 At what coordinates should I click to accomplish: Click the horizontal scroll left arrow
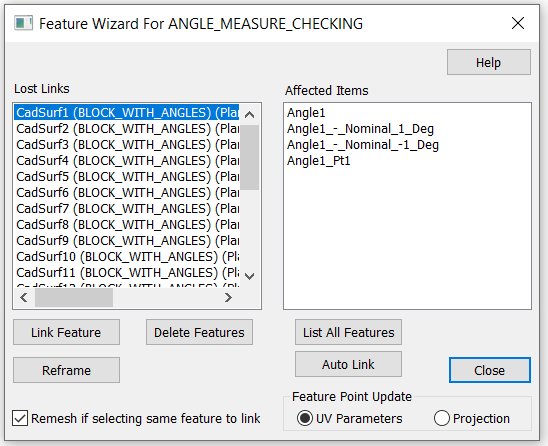click(x=24, y=298)
